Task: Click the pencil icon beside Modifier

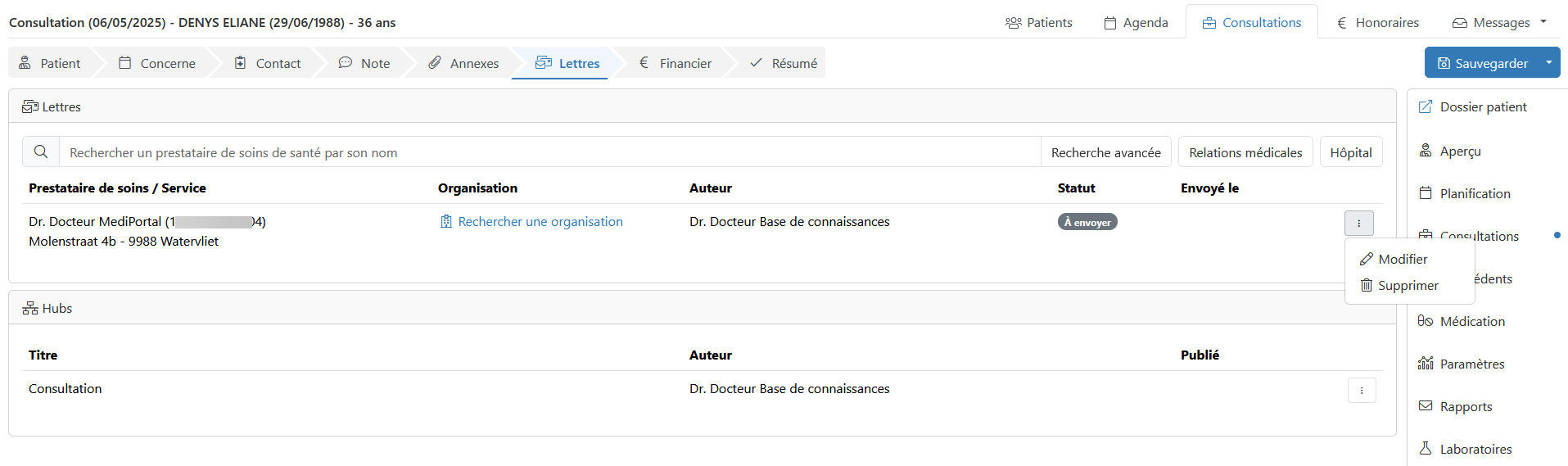Action: [1367, 259]
